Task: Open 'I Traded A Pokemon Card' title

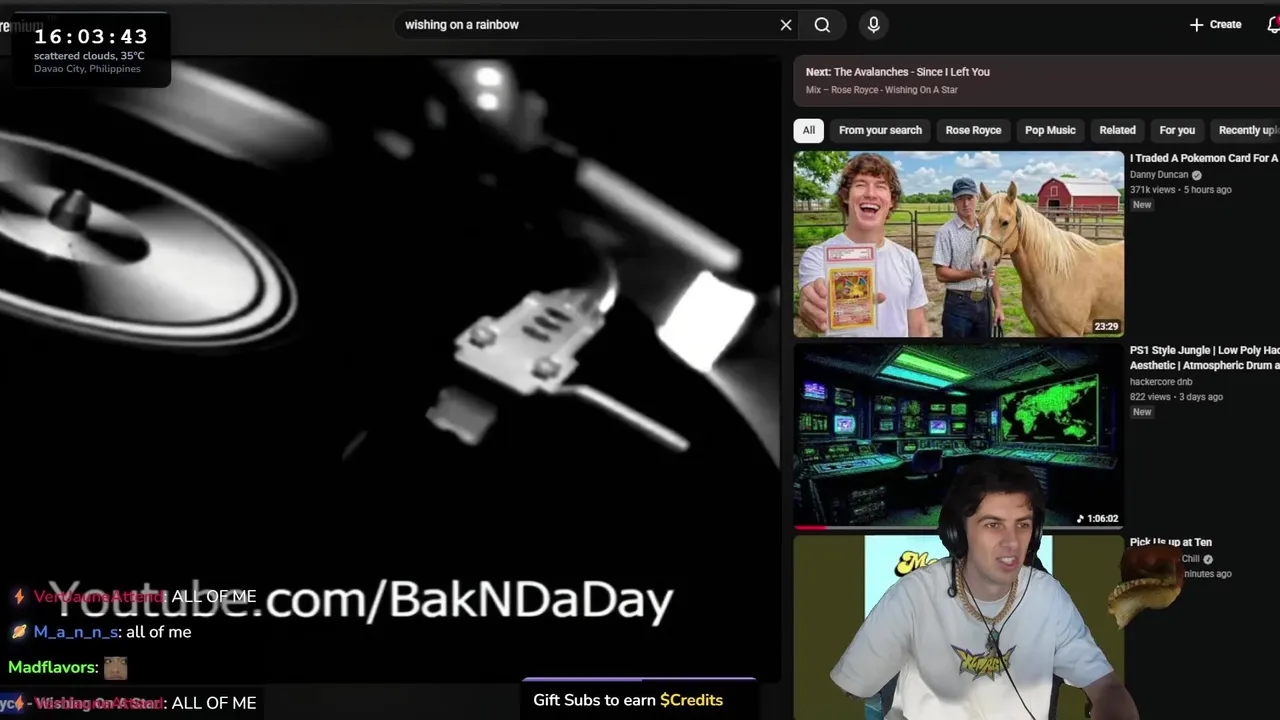Action: point(1204,158)
